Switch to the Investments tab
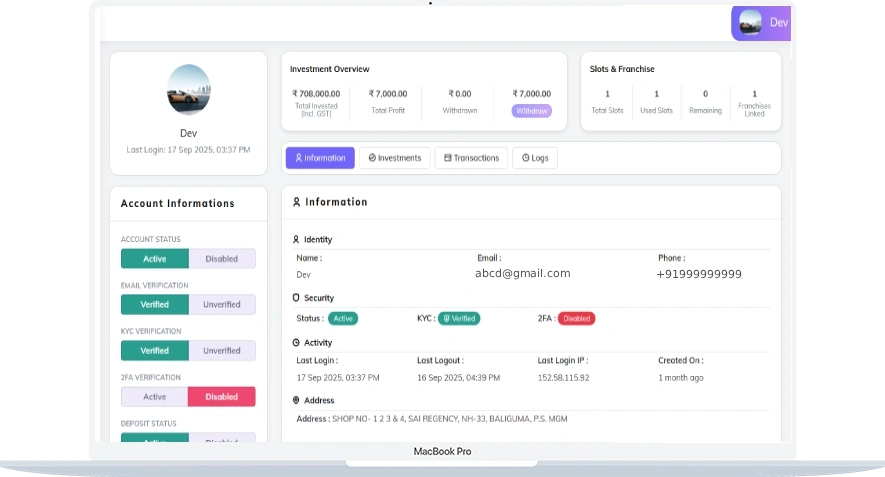885x477 pixels. coord(395,158)
